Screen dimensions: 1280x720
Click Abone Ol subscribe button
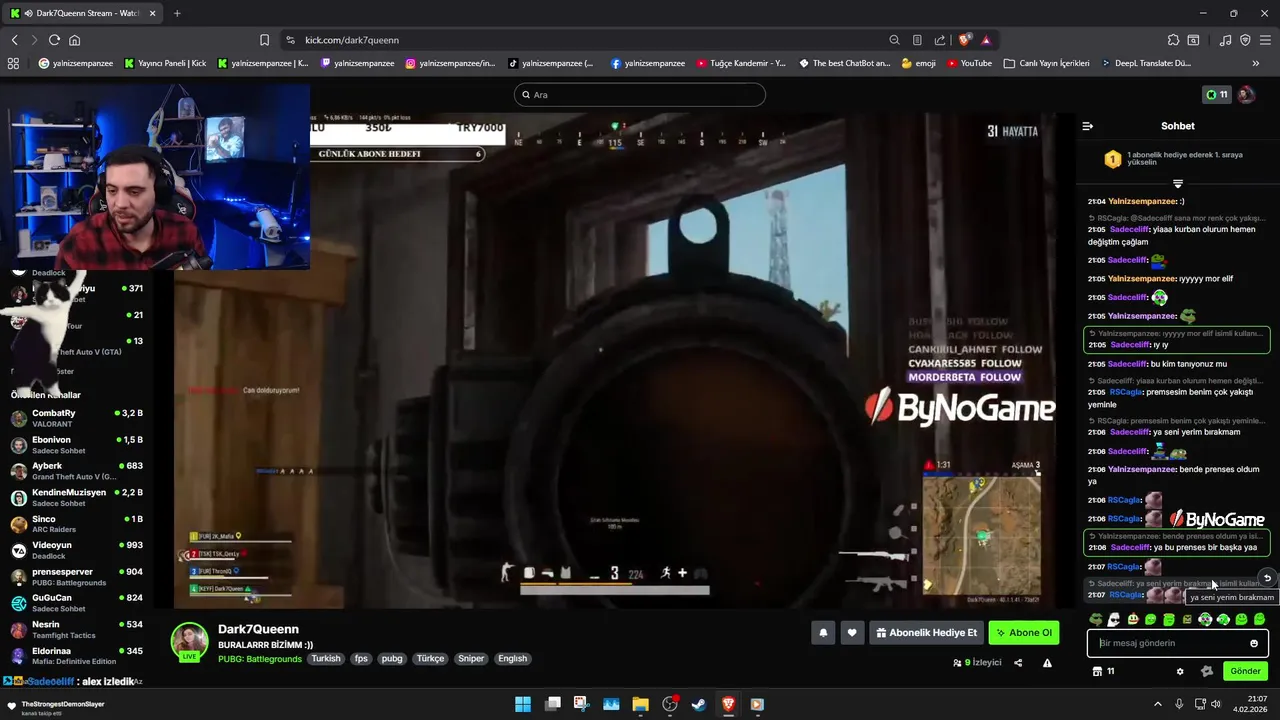tap(1024, 632)
